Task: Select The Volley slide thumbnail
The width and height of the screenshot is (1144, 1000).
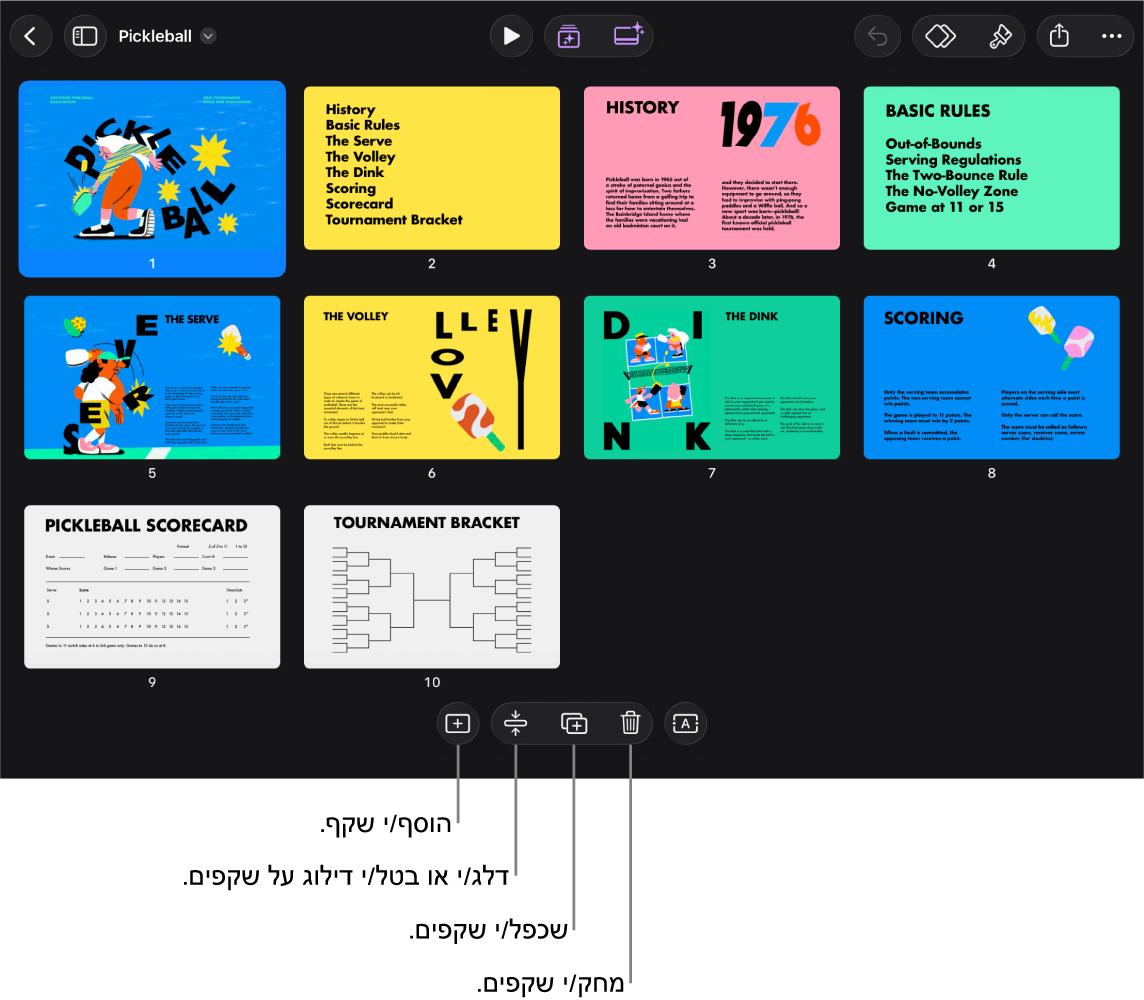Action: click(432, 377)
